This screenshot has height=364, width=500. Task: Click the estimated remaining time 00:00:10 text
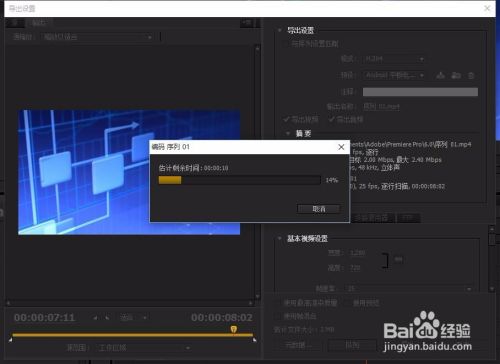point(194,168)
